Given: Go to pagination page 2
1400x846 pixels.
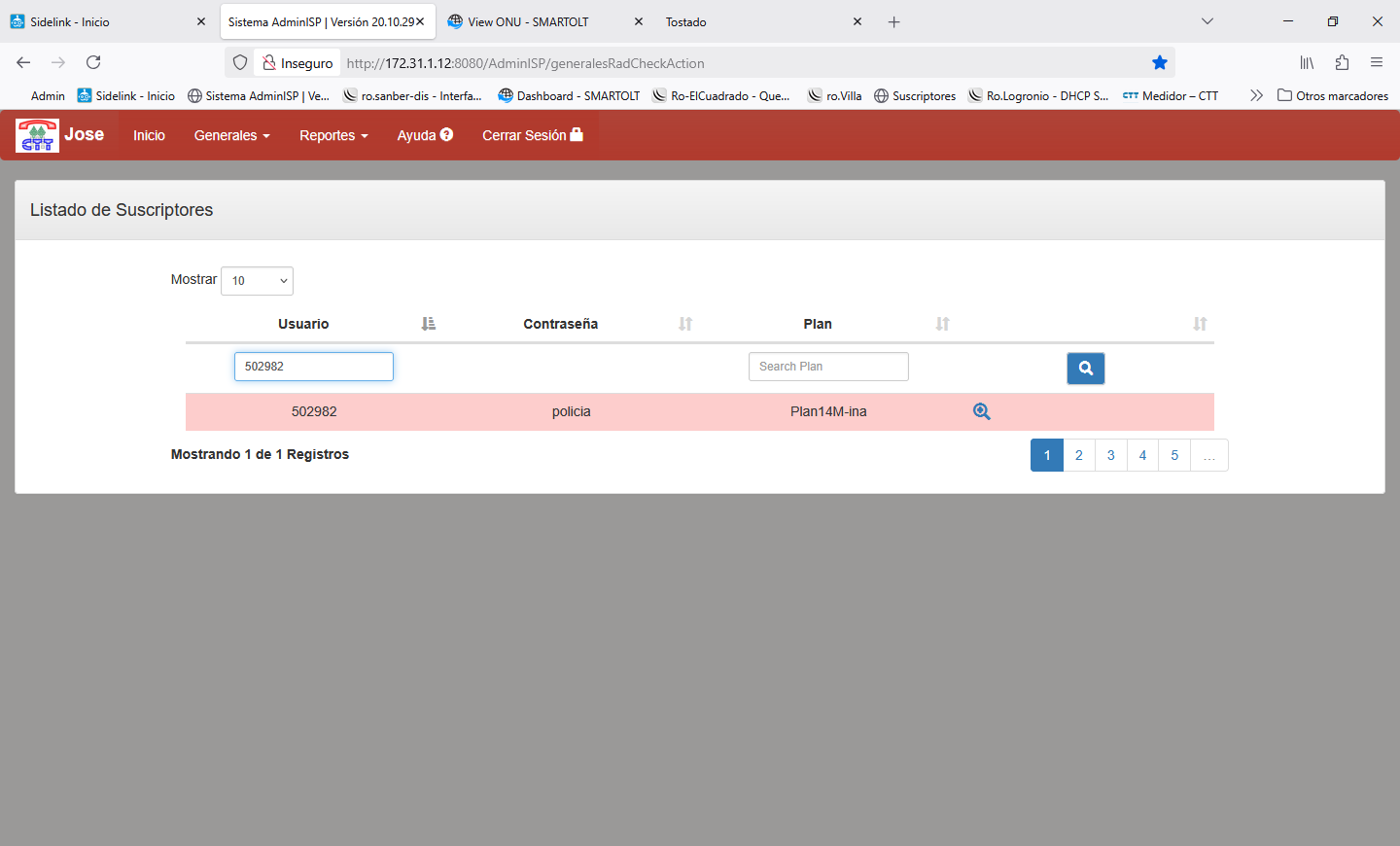Looking at the screenshot, I should click(1078, 455).
